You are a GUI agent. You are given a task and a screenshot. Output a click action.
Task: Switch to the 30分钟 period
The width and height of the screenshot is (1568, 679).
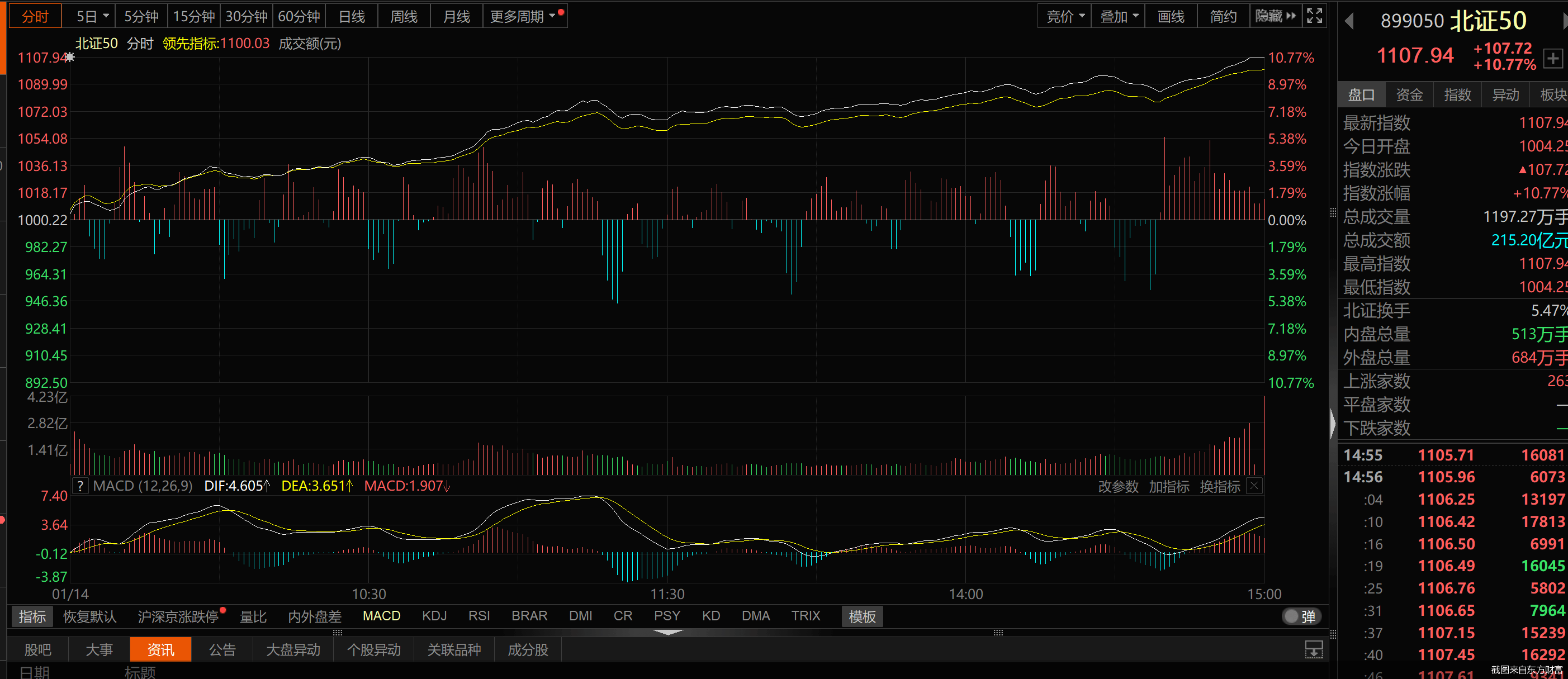[246, 16]
